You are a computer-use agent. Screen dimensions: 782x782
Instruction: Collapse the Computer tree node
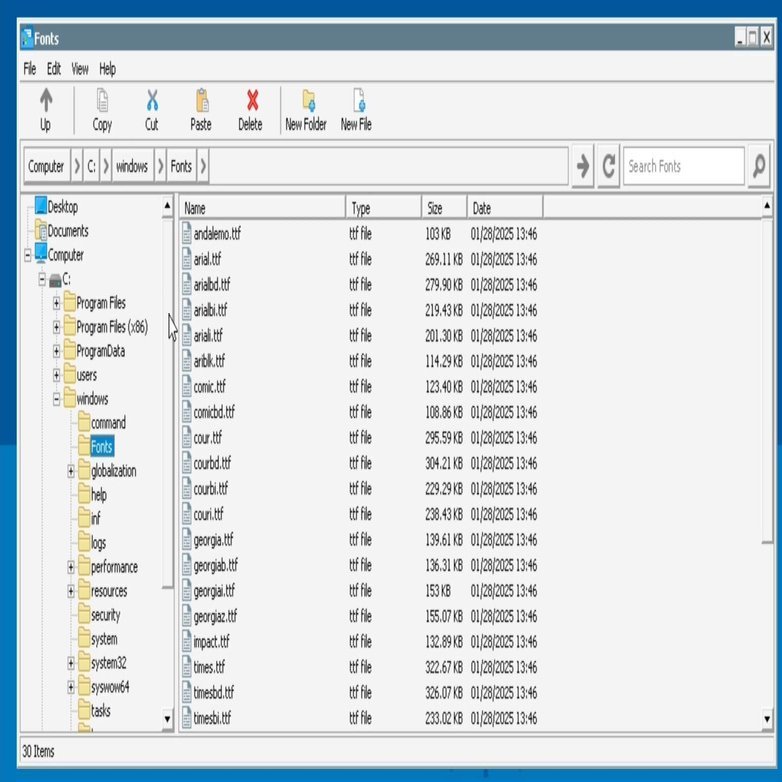(x=28, y=255)
